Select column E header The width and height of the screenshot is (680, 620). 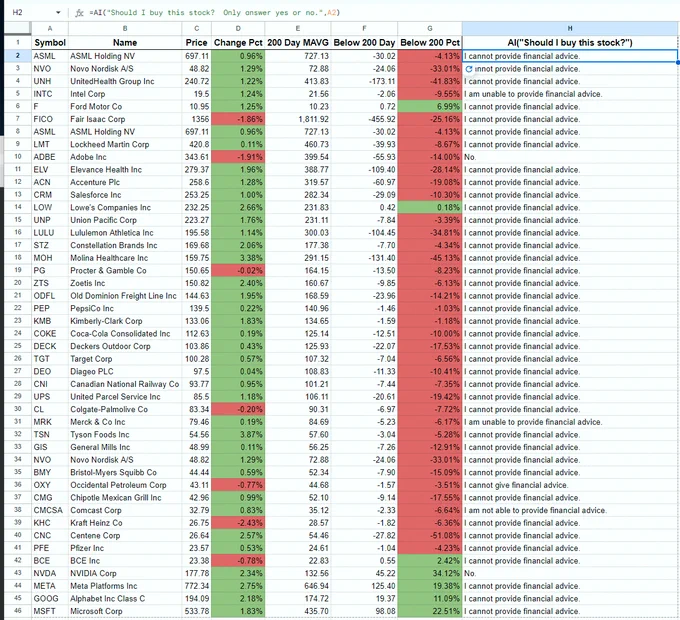[x=298, y=28]
